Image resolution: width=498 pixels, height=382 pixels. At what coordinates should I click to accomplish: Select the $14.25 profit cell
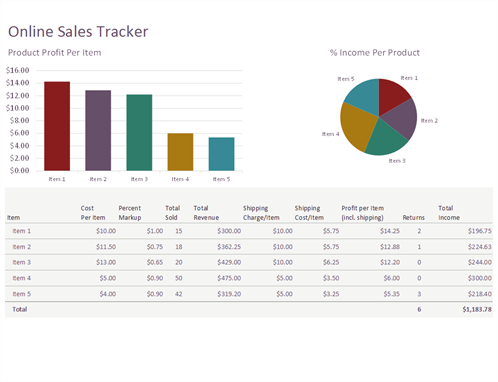click(x=390, y=231)
